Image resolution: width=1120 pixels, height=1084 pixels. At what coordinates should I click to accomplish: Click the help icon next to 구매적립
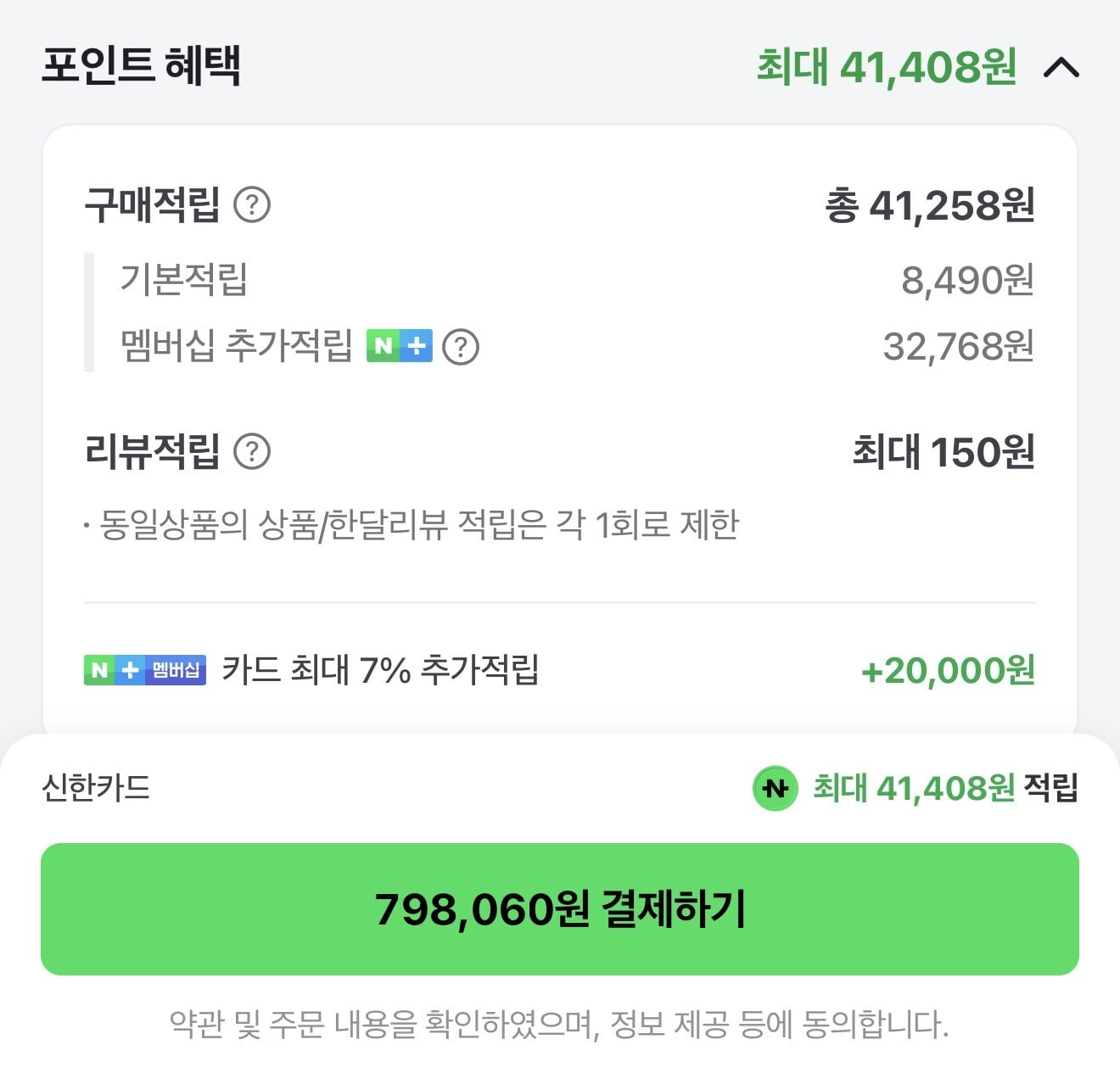(252, 205)
